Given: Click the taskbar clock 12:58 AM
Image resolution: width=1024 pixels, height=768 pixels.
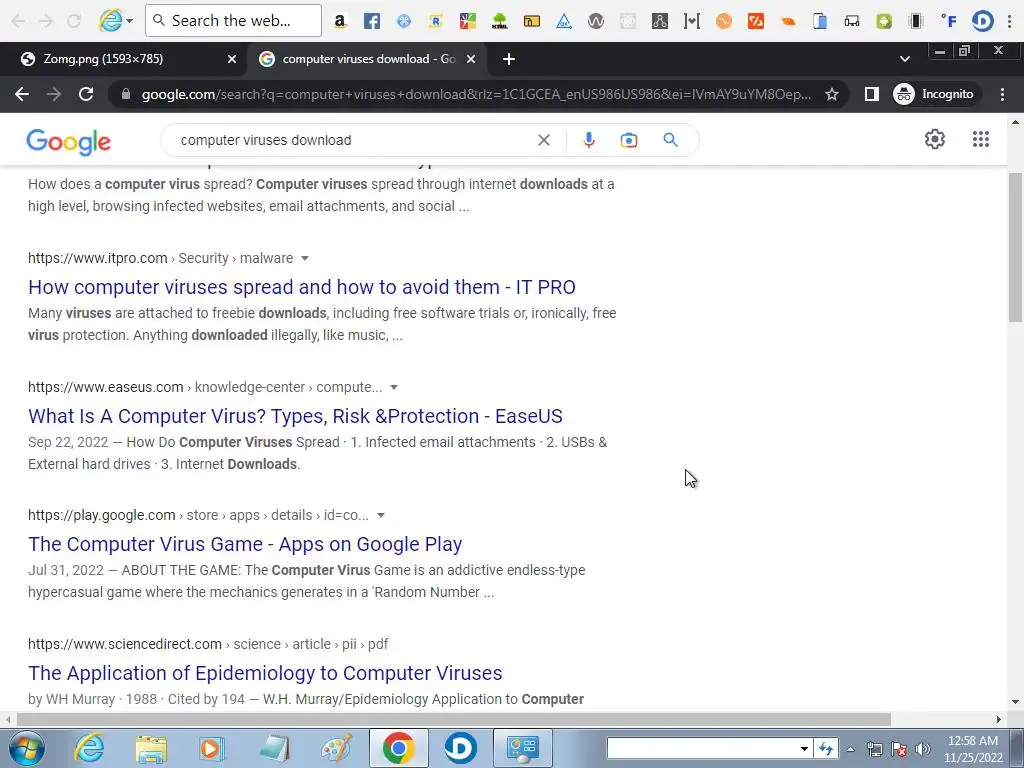Looking at the screenshot, I should [972, 741].
